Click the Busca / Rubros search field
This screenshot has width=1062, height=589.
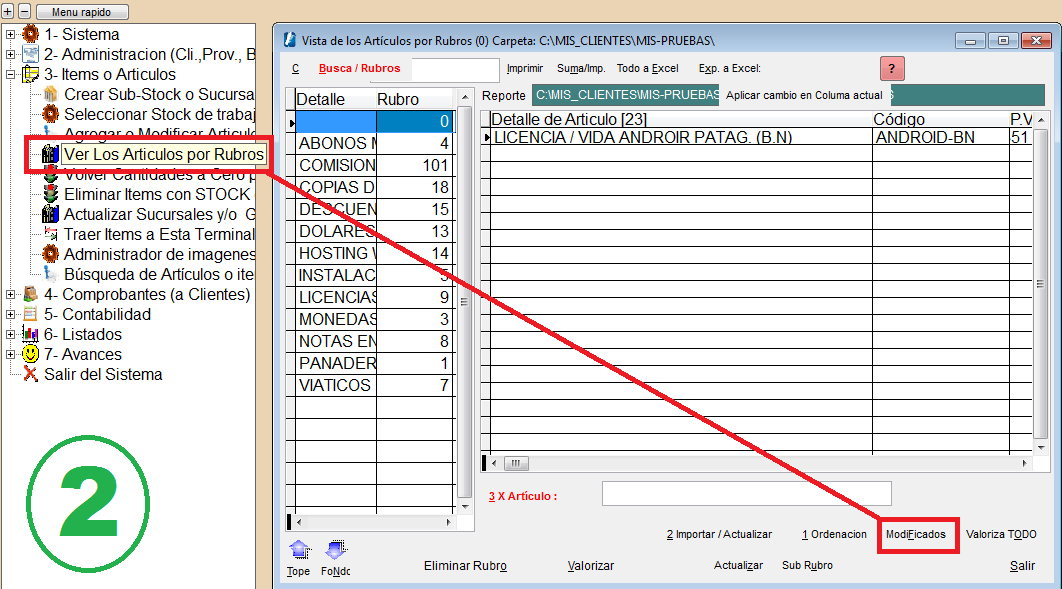pyautogui.click(x=455, y=70)
